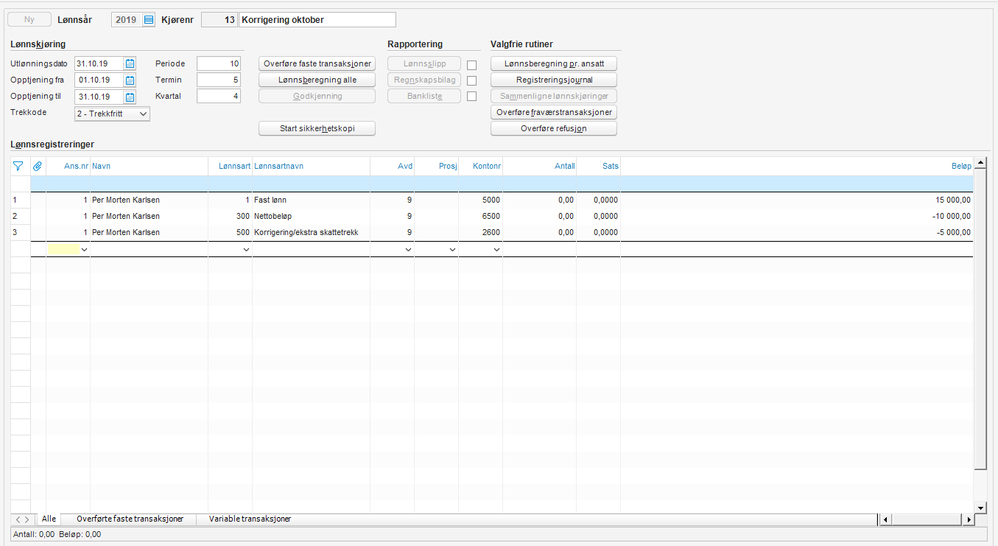Click the paperclip attachment column icon

(x=38, y=166)
